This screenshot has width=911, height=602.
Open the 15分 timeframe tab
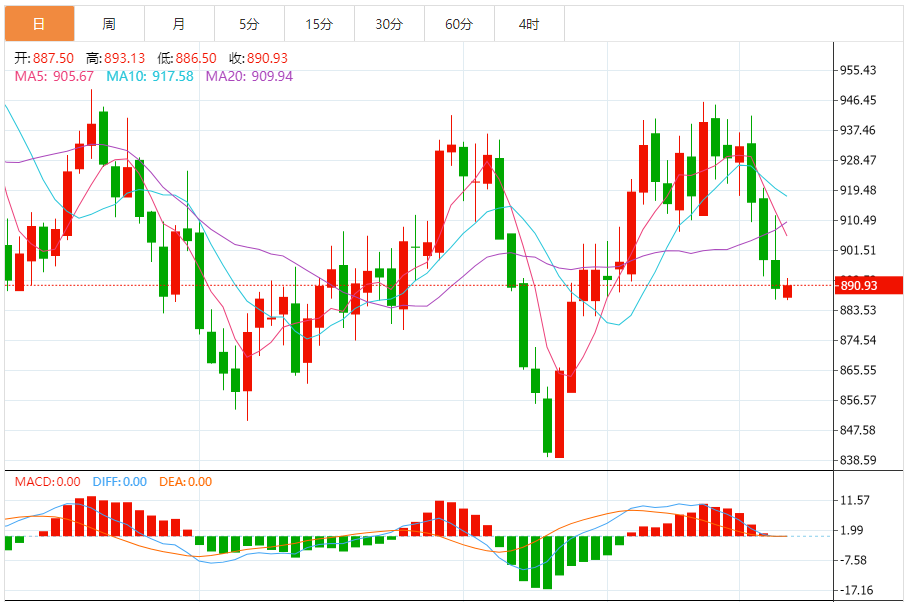point(319,24)
